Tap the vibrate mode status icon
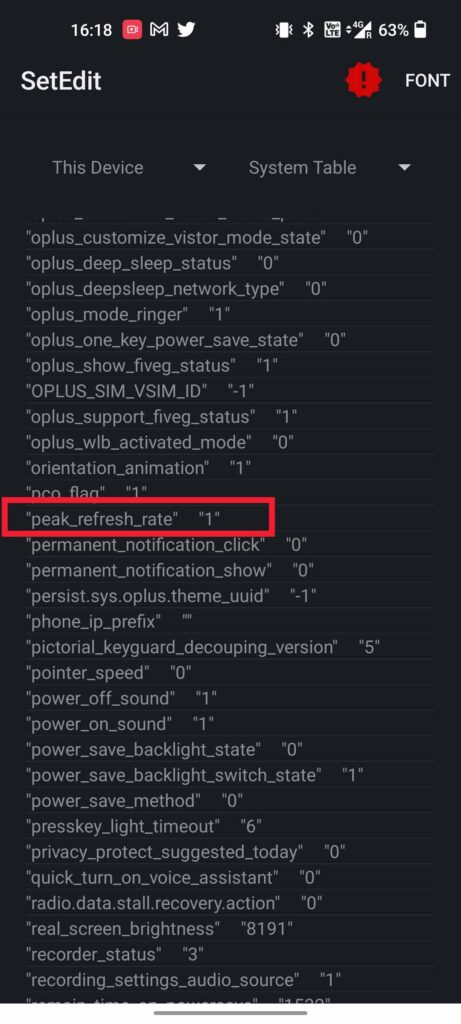The image size is (461, 1024). click(x=284, y=30)
